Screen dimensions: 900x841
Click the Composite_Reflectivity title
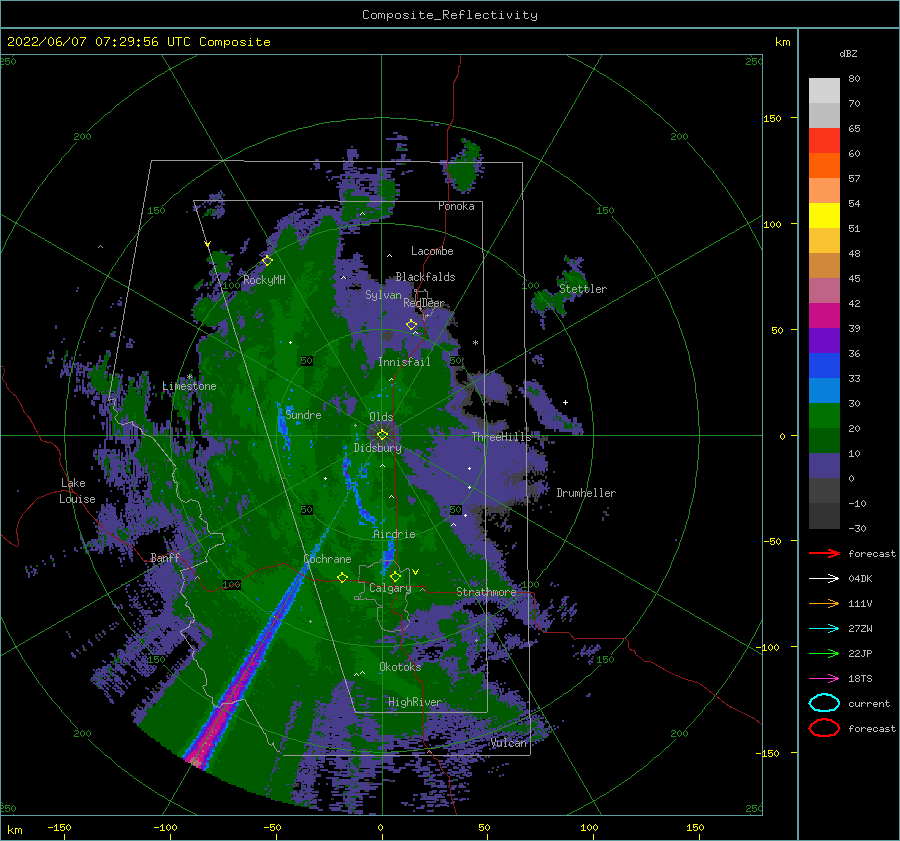coord(450,15)
